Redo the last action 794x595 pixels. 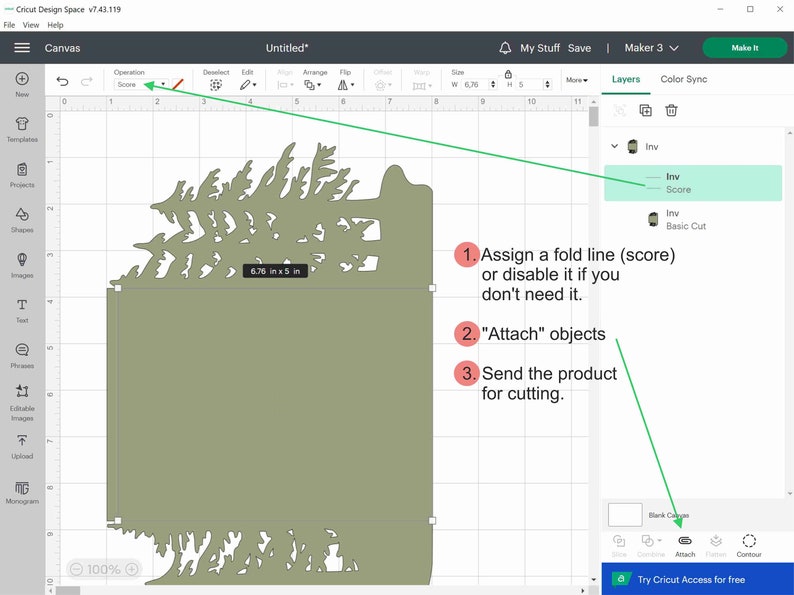(87, 81)
